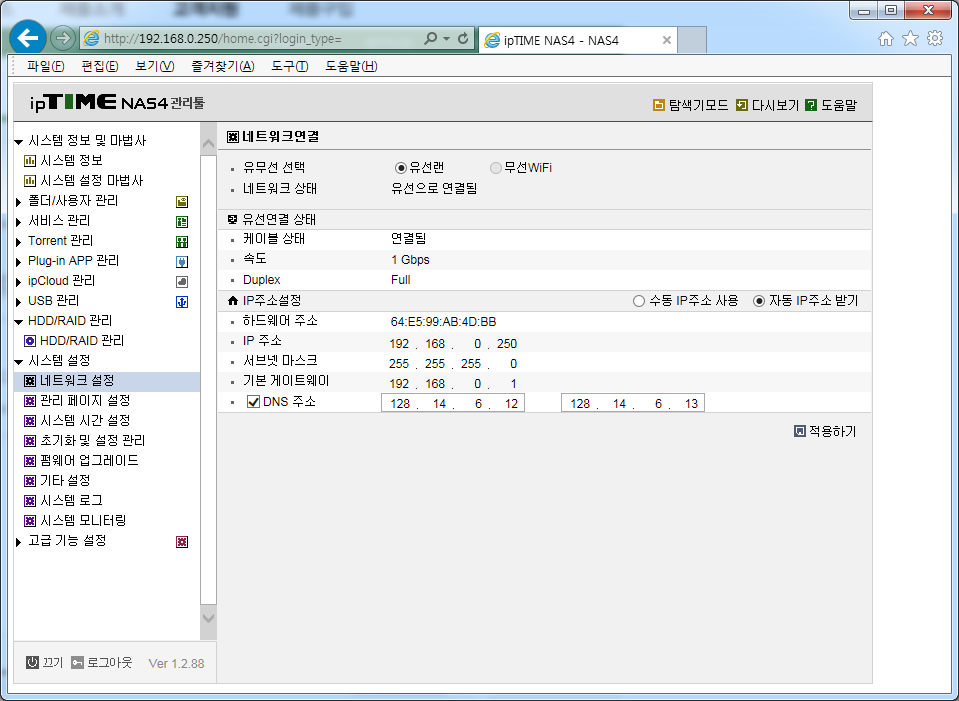Click the 시스템 설정 마법사 icon
This screenshot has width=959, height=701.
(x=29, y=181)
